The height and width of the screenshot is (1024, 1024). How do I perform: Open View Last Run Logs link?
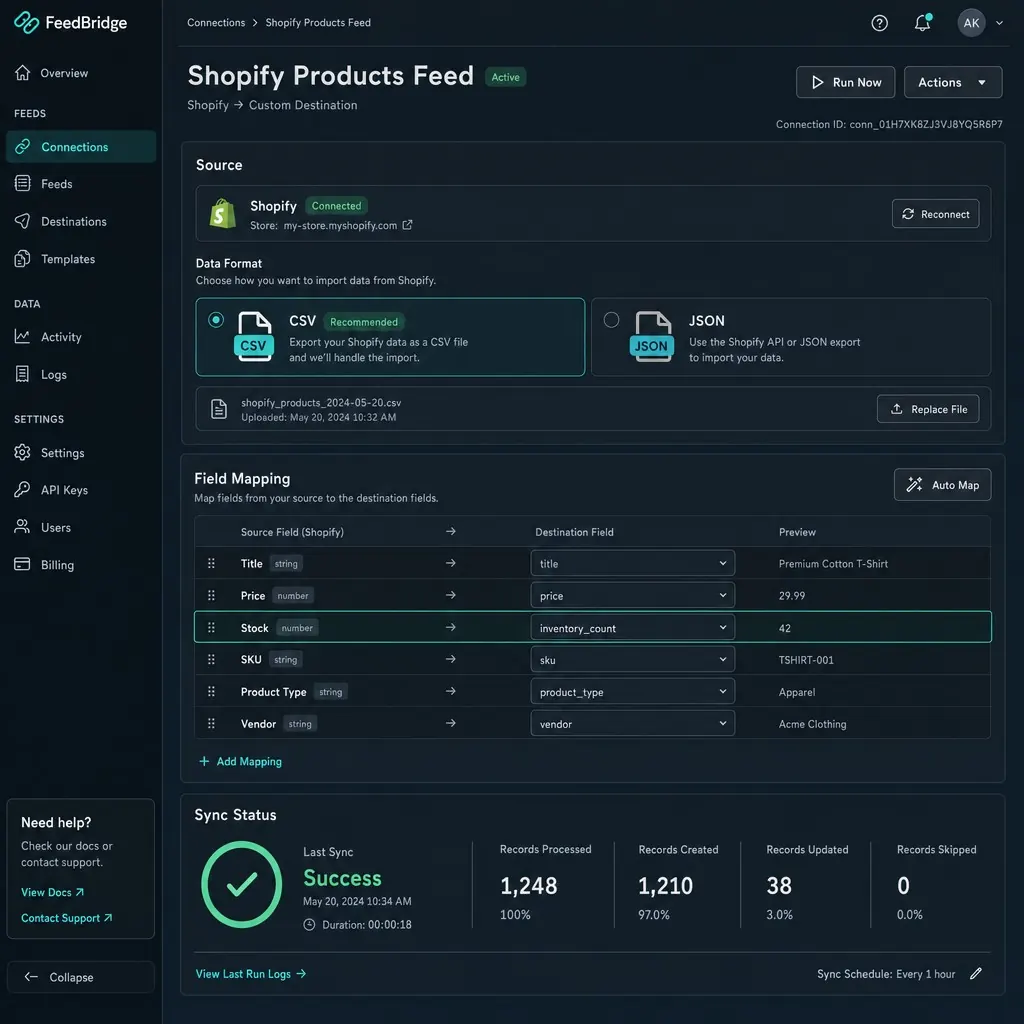point(251,974)
